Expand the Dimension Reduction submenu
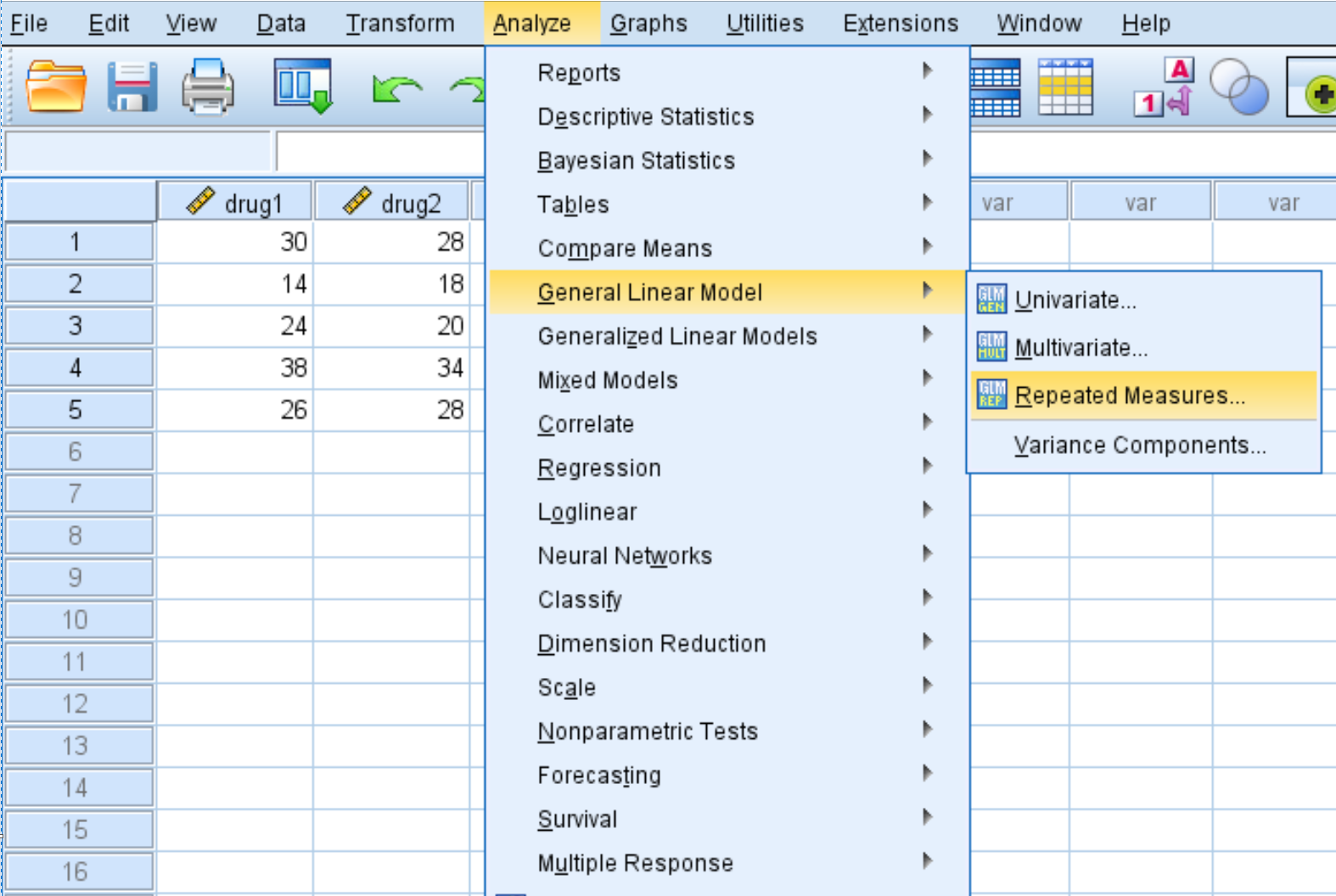Viewport: 1336px width, 896px height. (x=728, y=644)
